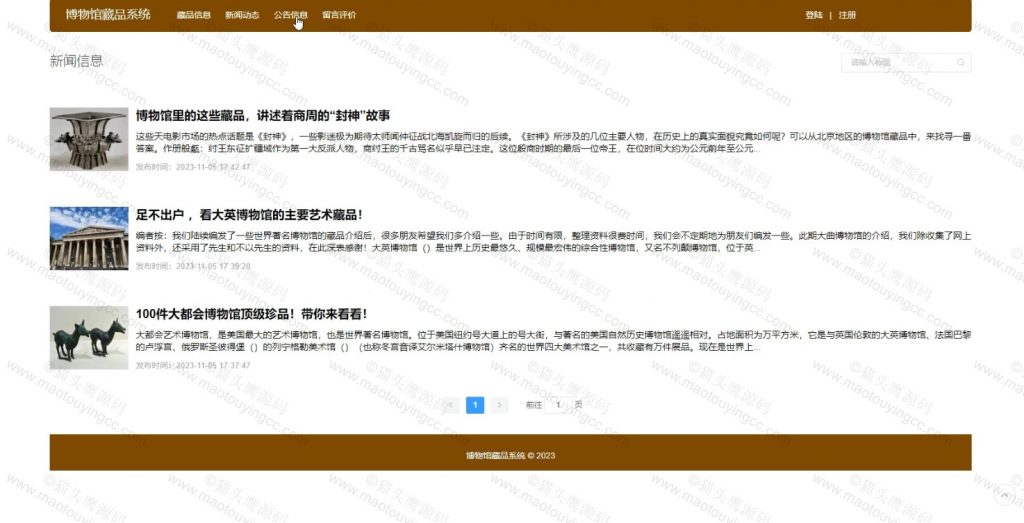
Task: Switch to the 新闻动态 menu item
Action: point(242,15)
